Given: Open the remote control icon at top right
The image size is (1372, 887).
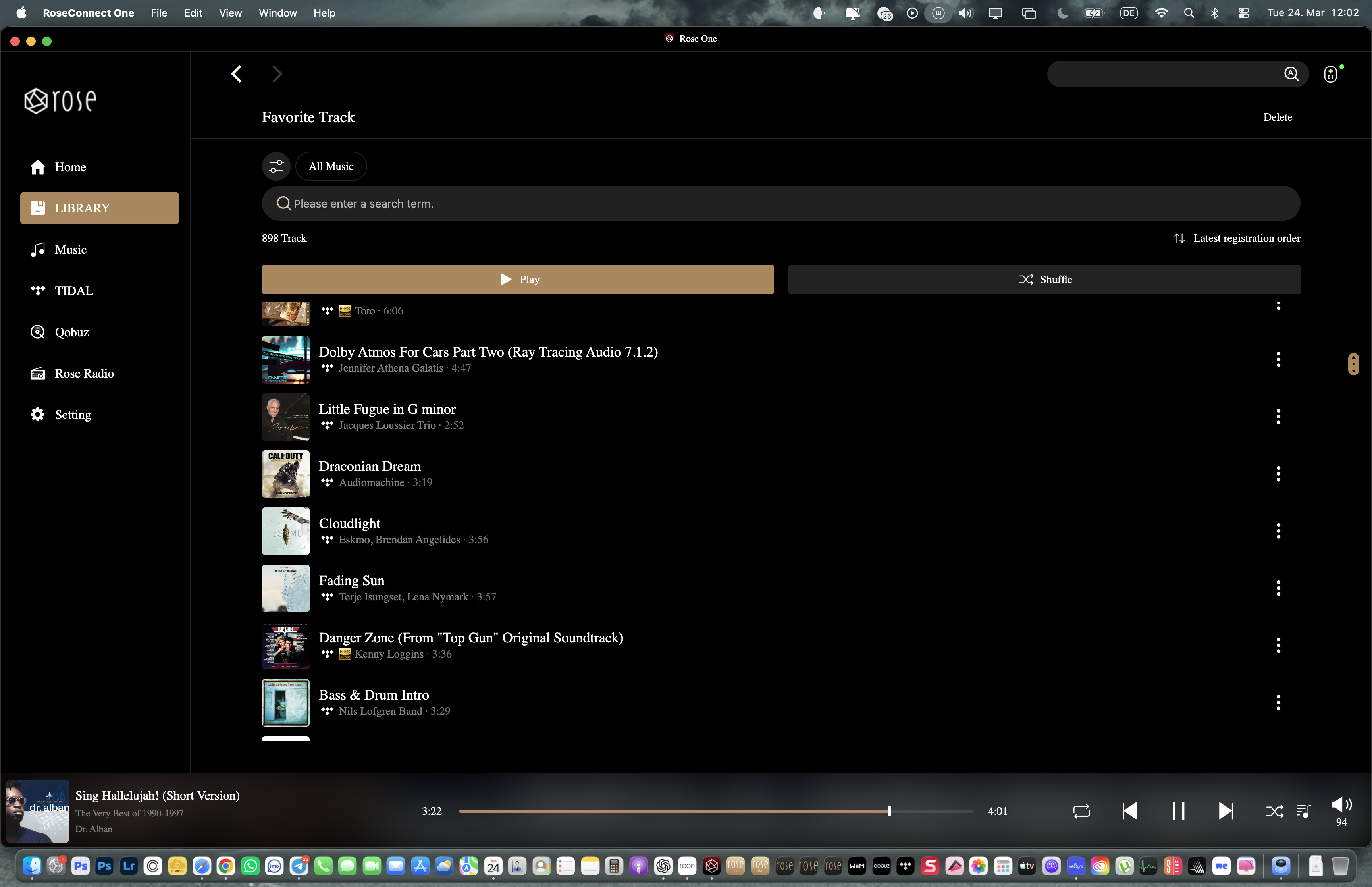Looking at the screenshot, I should click(1330, 74).
